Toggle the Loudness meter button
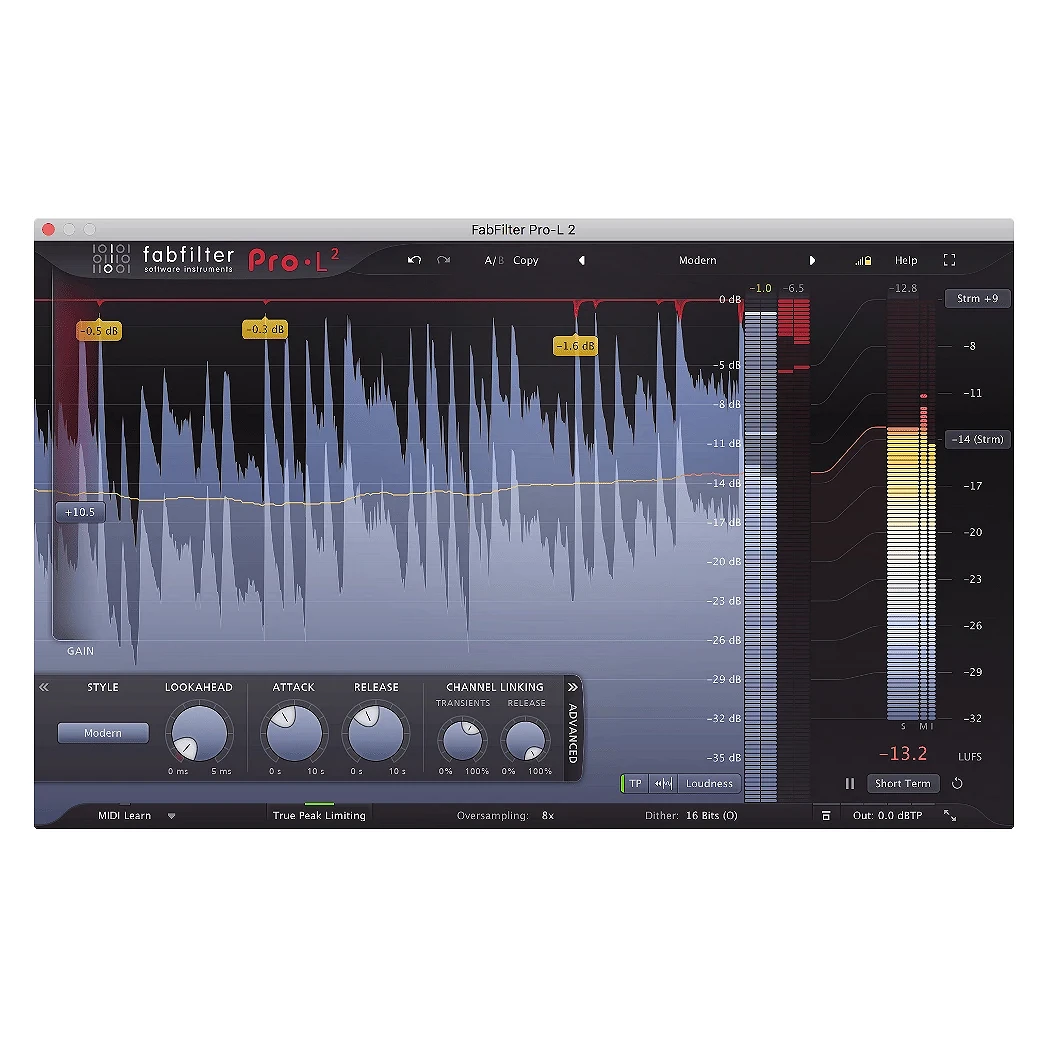The height and width of the screenshot is (1048, 1048). 709,783
